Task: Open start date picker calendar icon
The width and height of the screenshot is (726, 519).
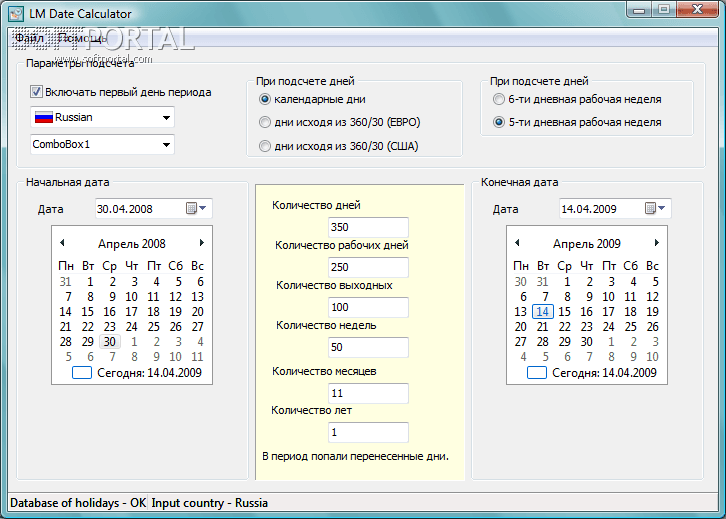Action: pyautogui.click(x=196, y=208)
